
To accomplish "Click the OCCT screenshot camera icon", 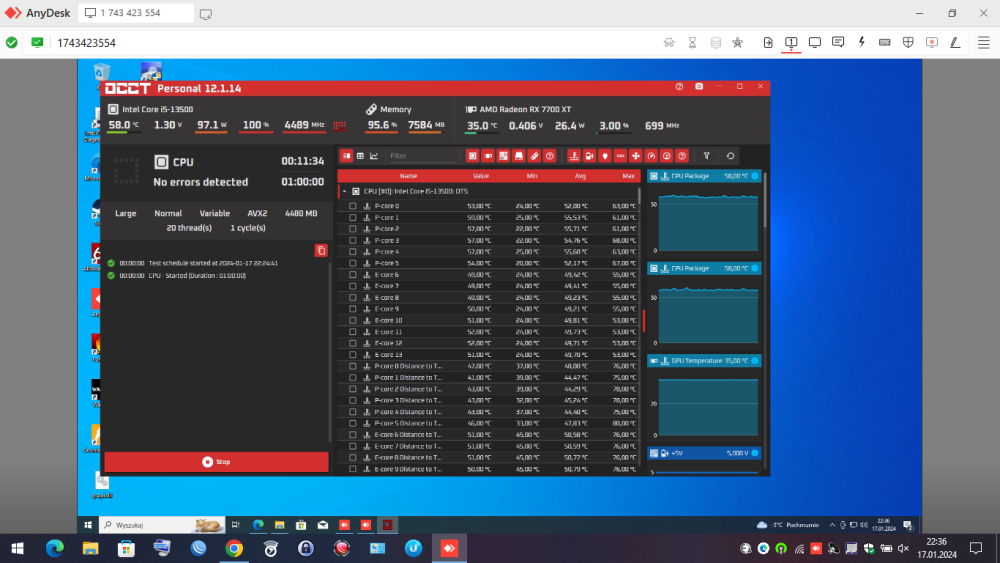I will coord(699,87).
